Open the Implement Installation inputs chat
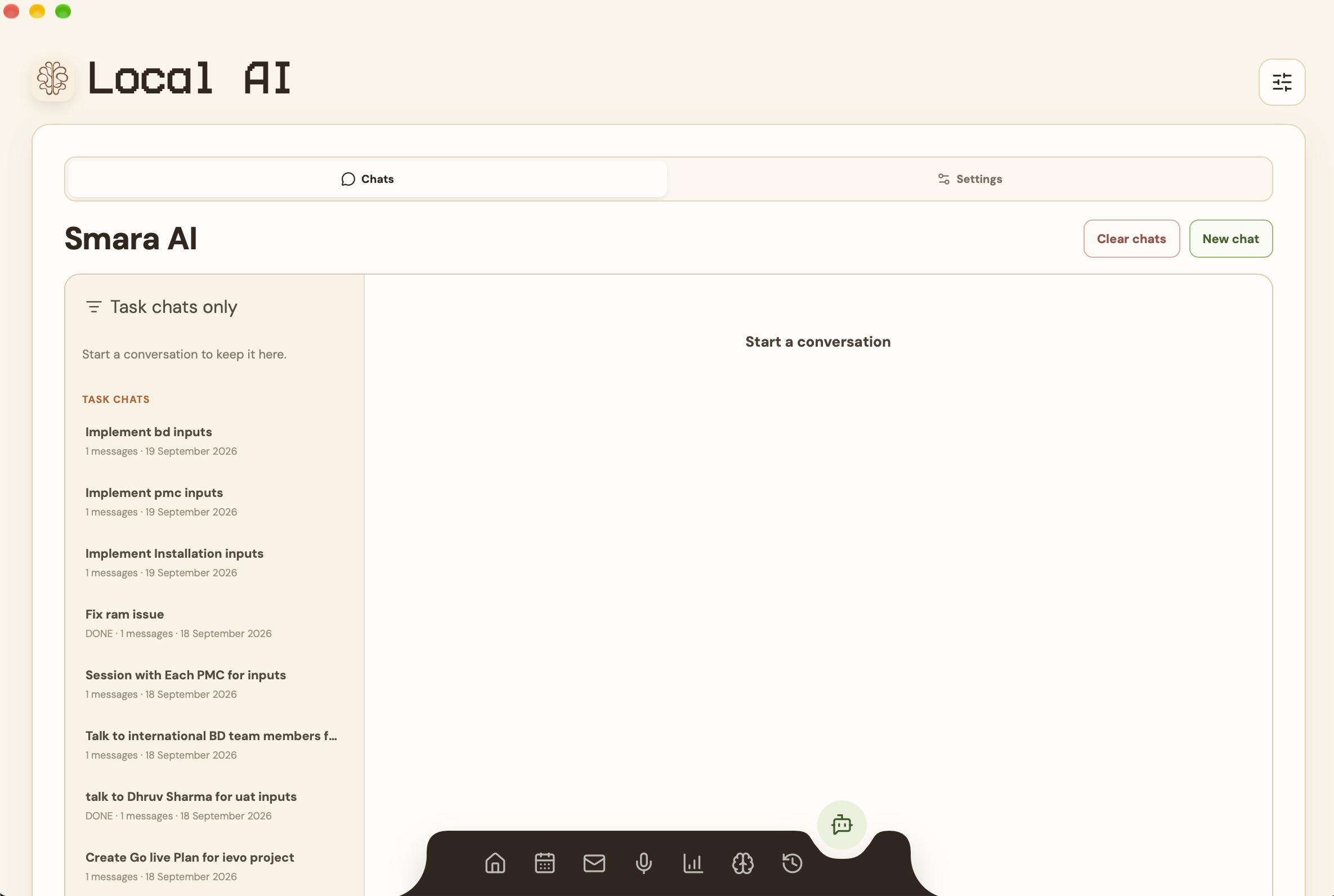Screen dimensions: 1334x896 (214, 562)
